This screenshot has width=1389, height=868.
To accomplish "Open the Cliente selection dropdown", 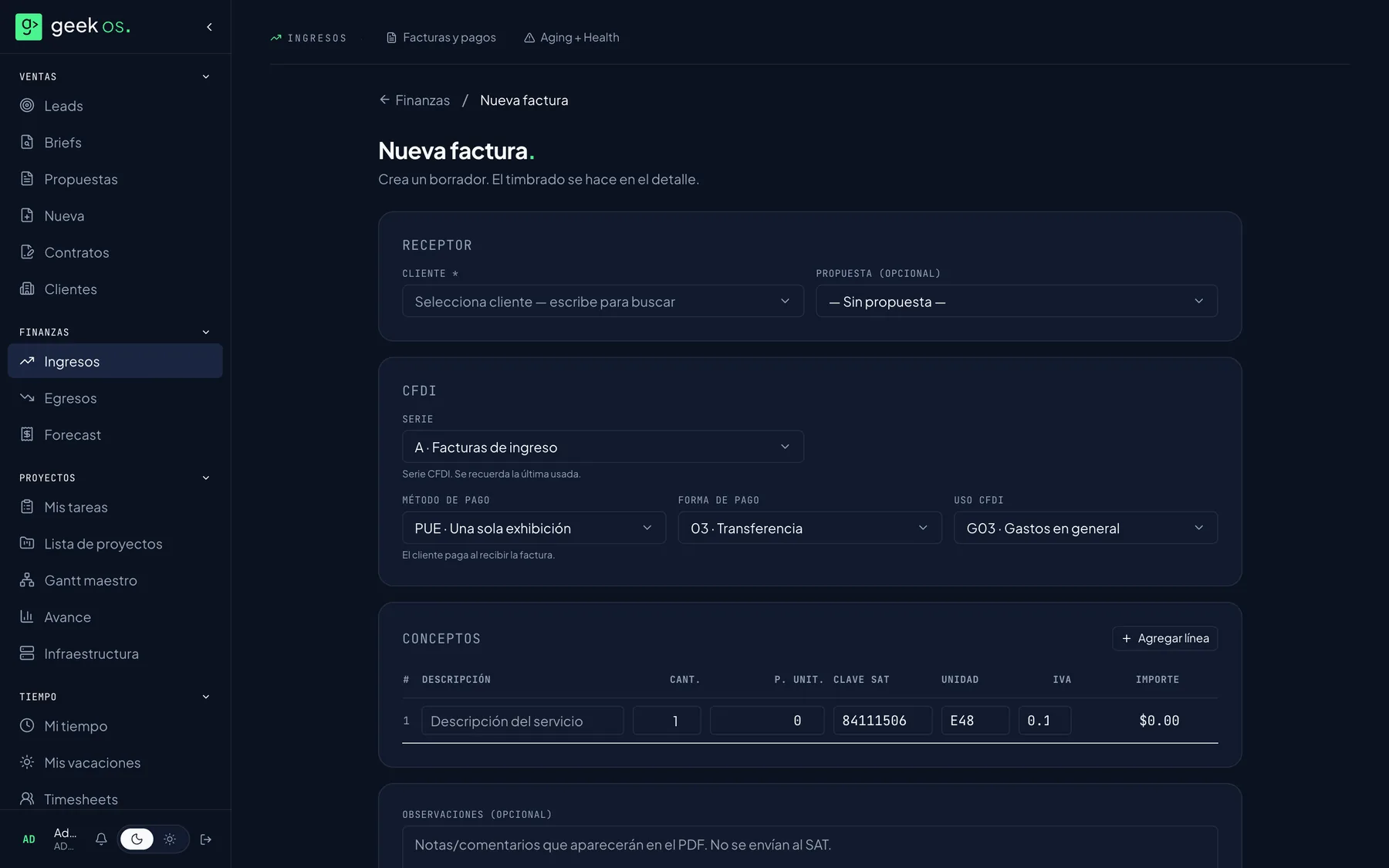I will tap(603, 301).
